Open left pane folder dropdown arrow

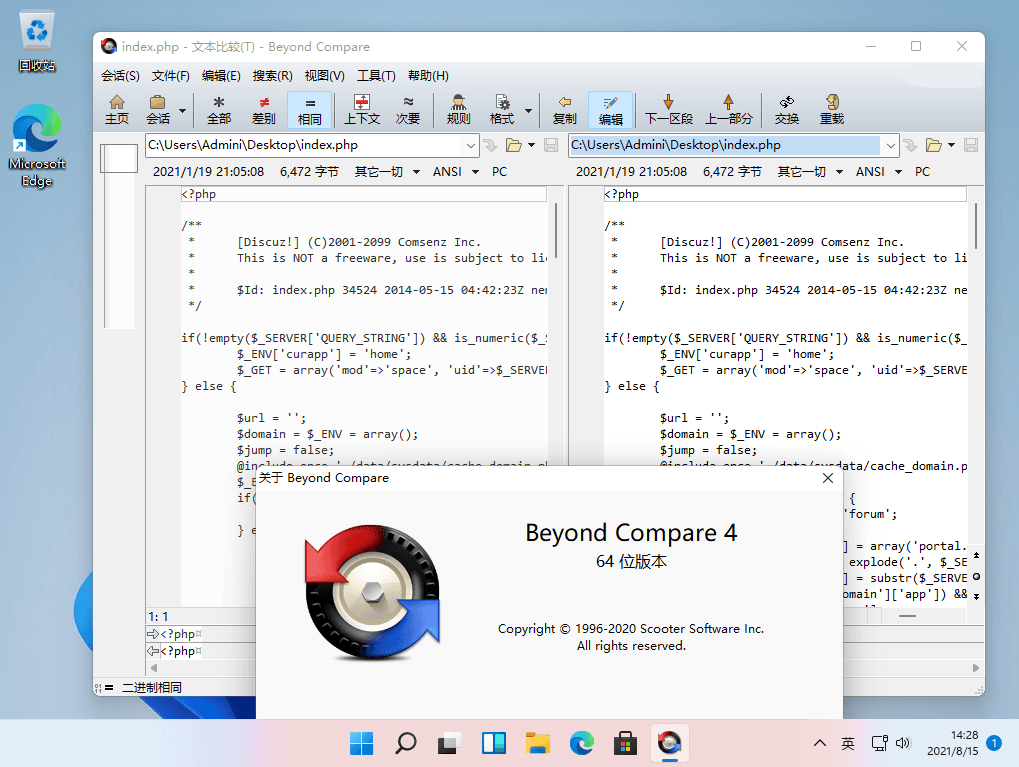[x=532, y=145]
